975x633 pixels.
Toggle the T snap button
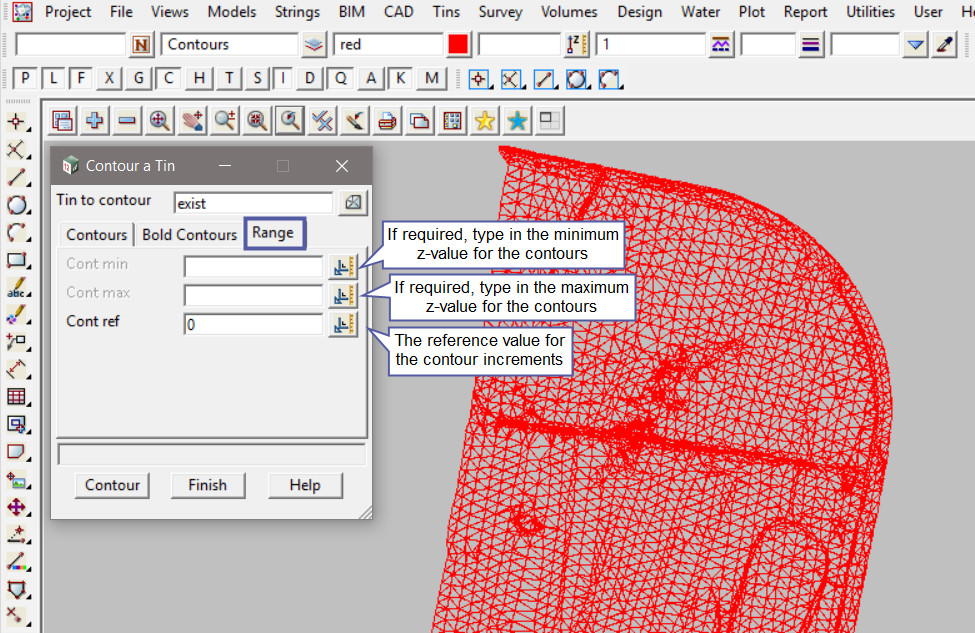point(228,78)
